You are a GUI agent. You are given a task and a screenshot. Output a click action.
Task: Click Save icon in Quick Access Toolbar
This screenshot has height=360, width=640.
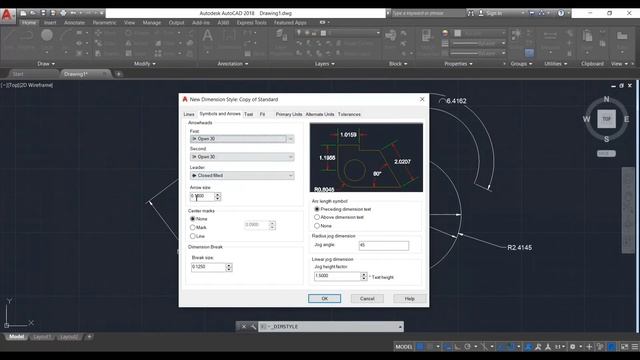click(x=43, y=13)
